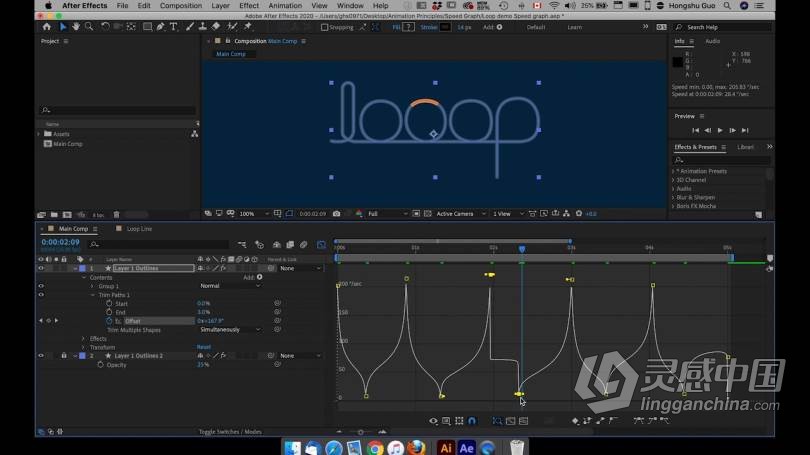
Task: Open the Layer menu
Action: tap(220, 6)
